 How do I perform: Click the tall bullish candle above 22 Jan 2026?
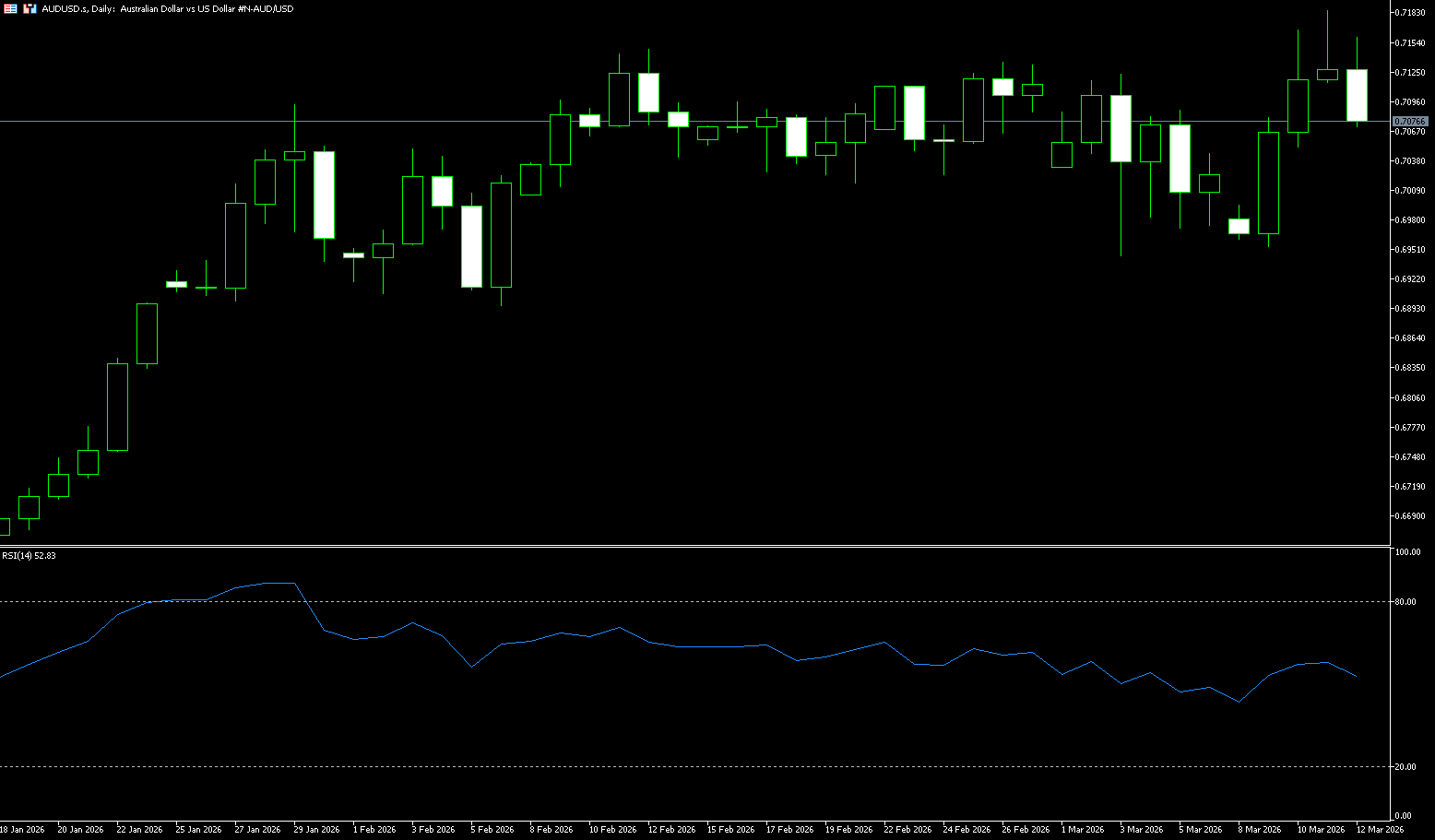pos(117,407)
